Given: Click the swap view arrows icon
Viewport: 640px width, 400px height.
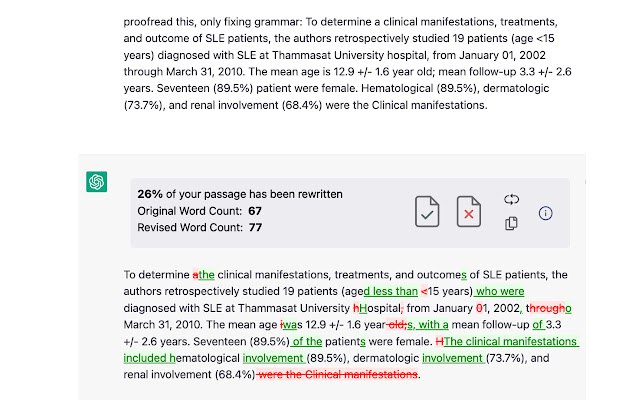Looking at the screenshot, I should [x=512, y=199].
